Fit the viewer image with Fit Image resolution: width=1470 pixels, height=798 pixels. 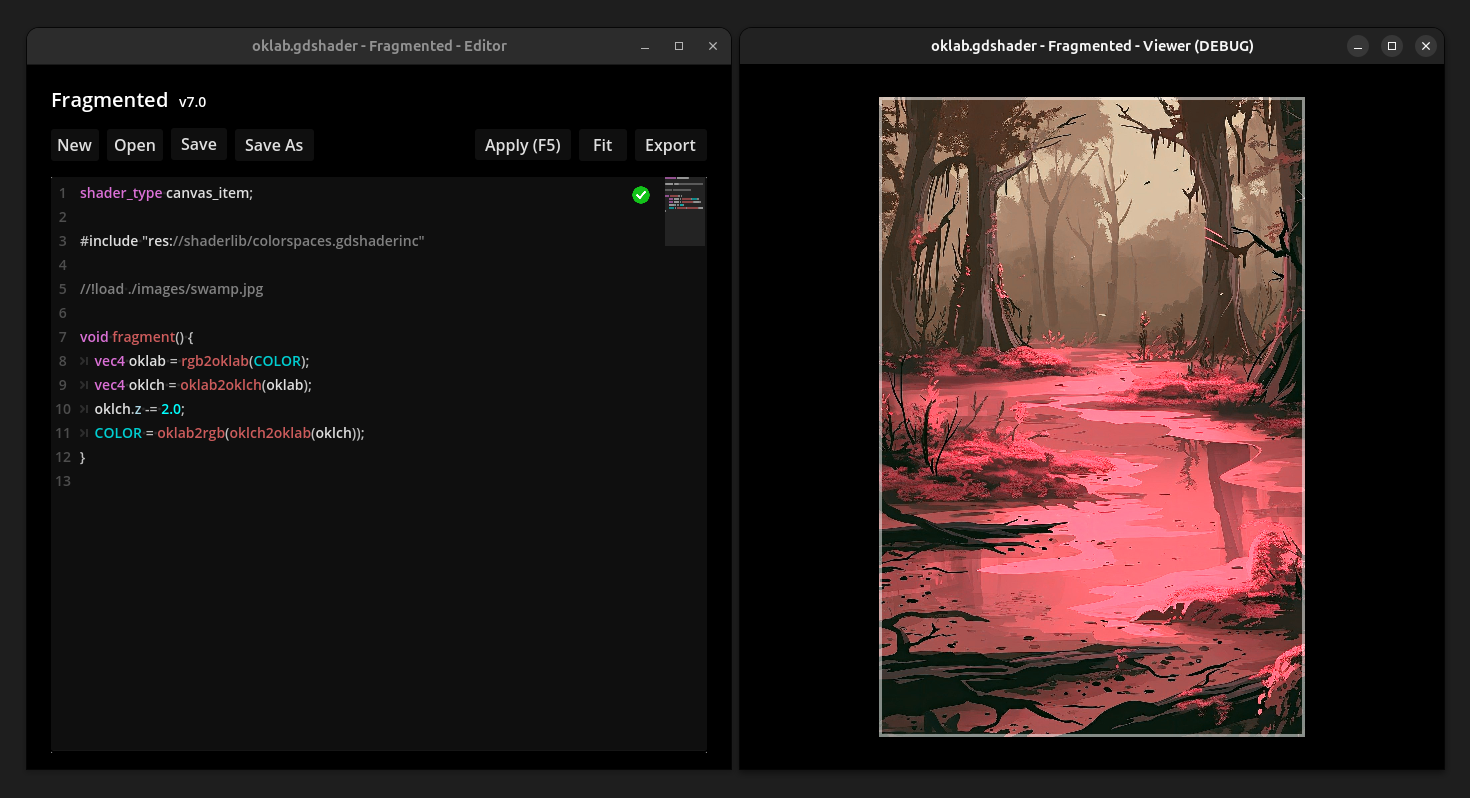[602, 144]
